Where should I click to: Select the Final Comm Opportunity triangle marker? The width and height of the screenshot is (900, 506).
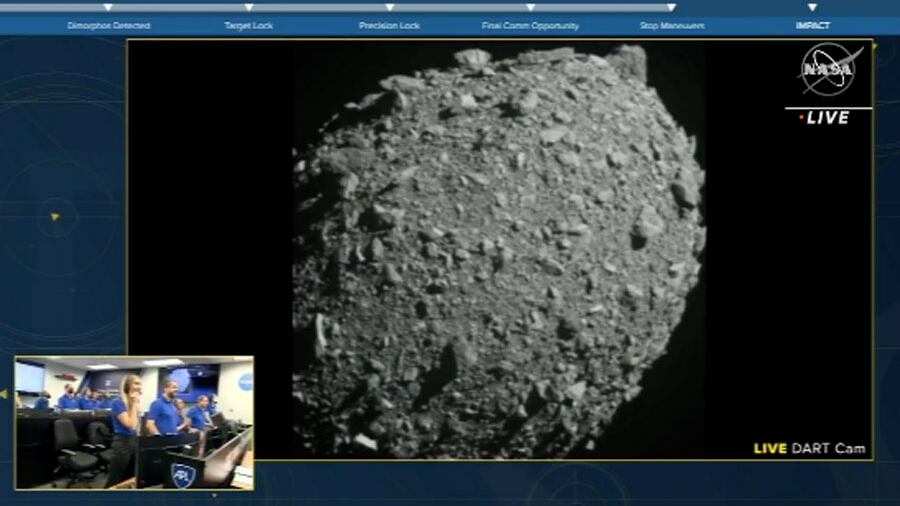530,8
